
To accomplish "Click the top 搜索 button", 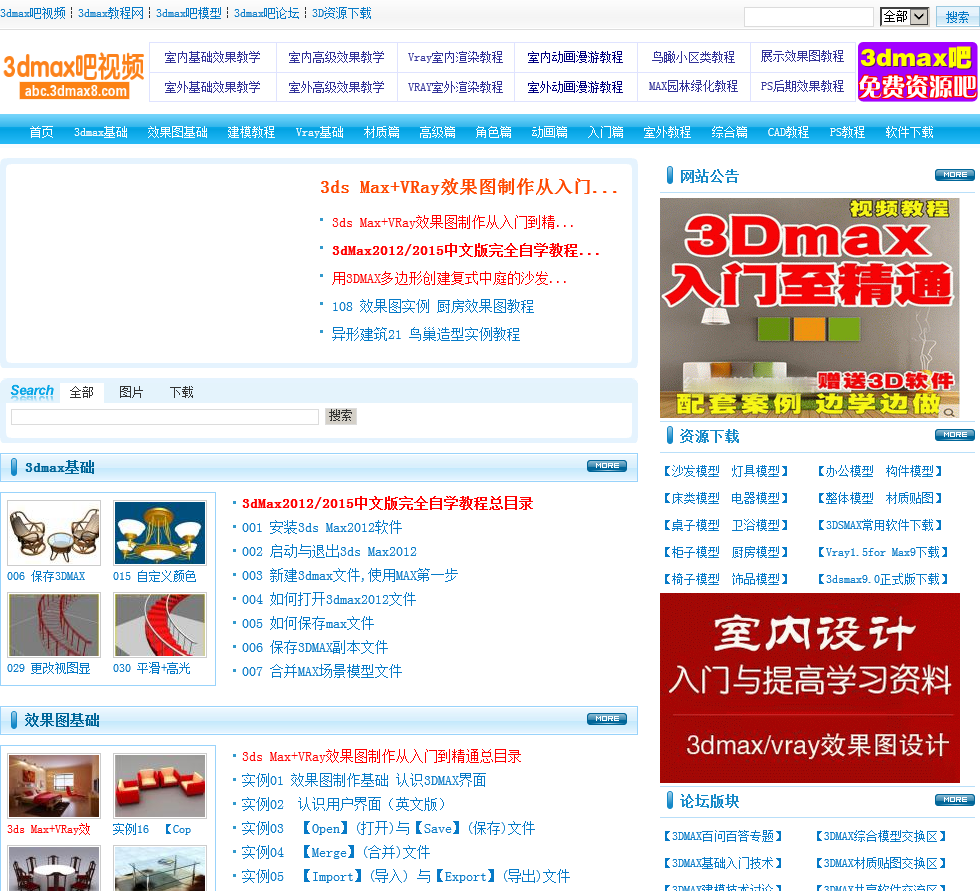I will [x=957, y=17].
